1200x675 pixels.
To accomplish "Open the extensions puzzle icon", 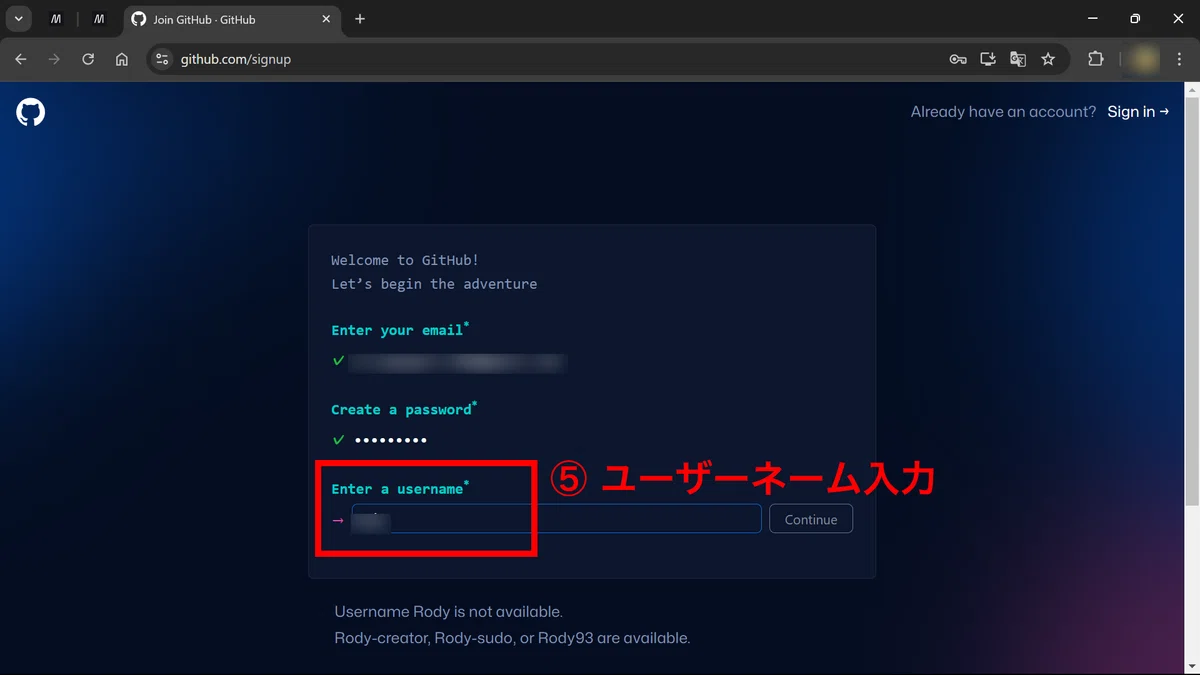I will 1096,59.
